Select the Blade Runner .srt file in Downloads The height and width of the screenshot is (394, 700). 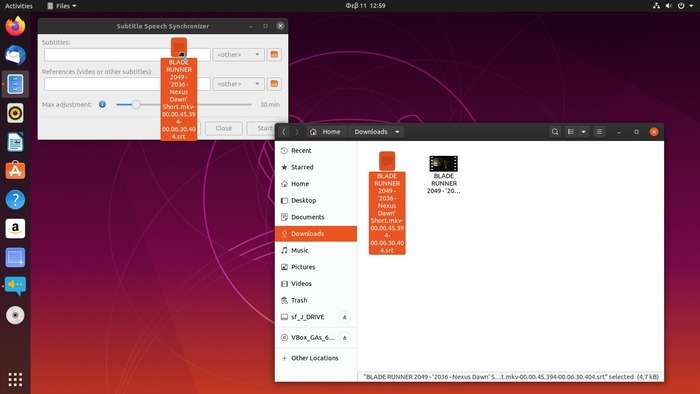[x=387, y=203]
